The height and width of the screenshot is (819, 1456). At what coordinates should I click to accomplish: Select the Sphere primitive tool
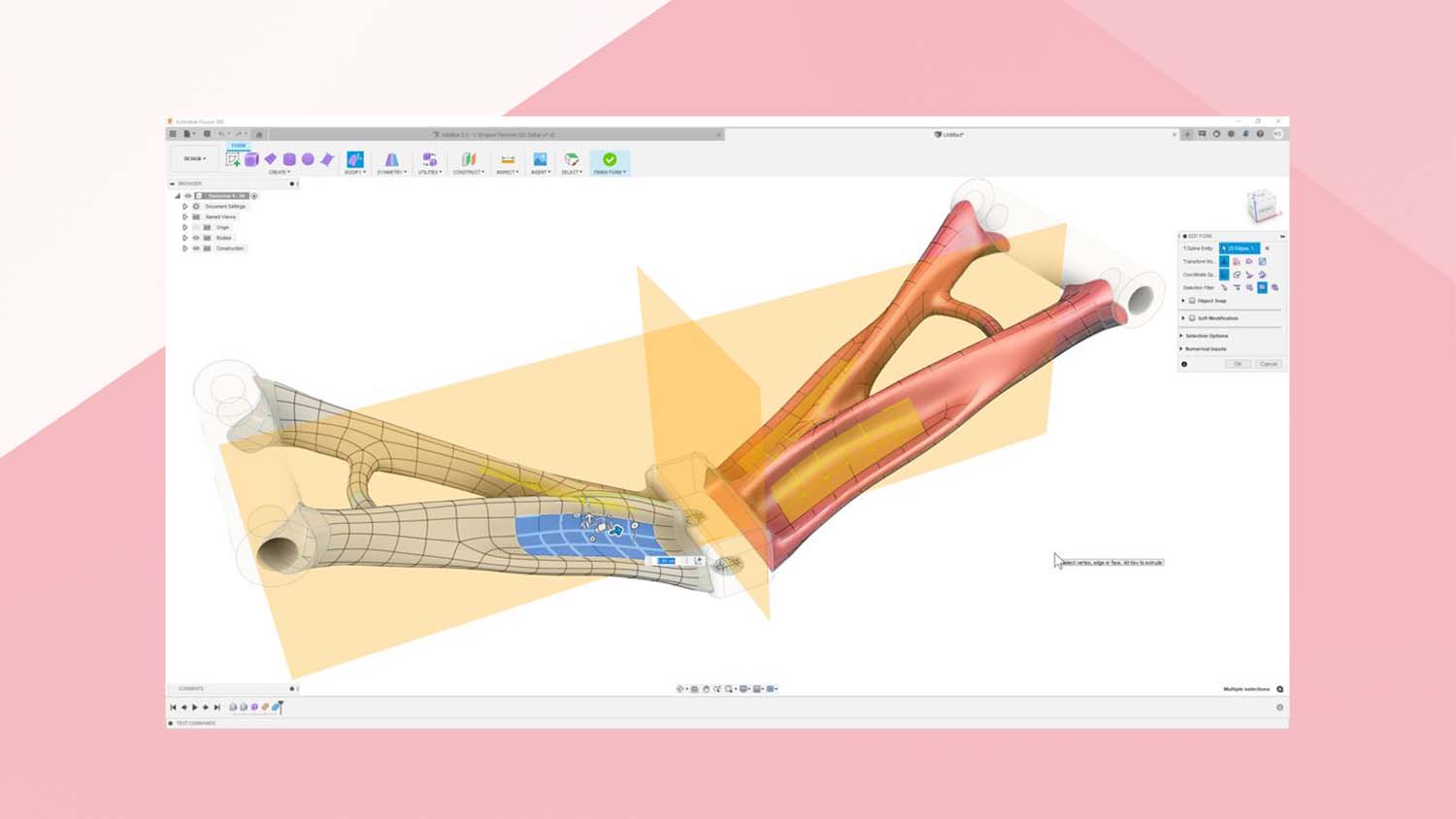click(308, 158)
